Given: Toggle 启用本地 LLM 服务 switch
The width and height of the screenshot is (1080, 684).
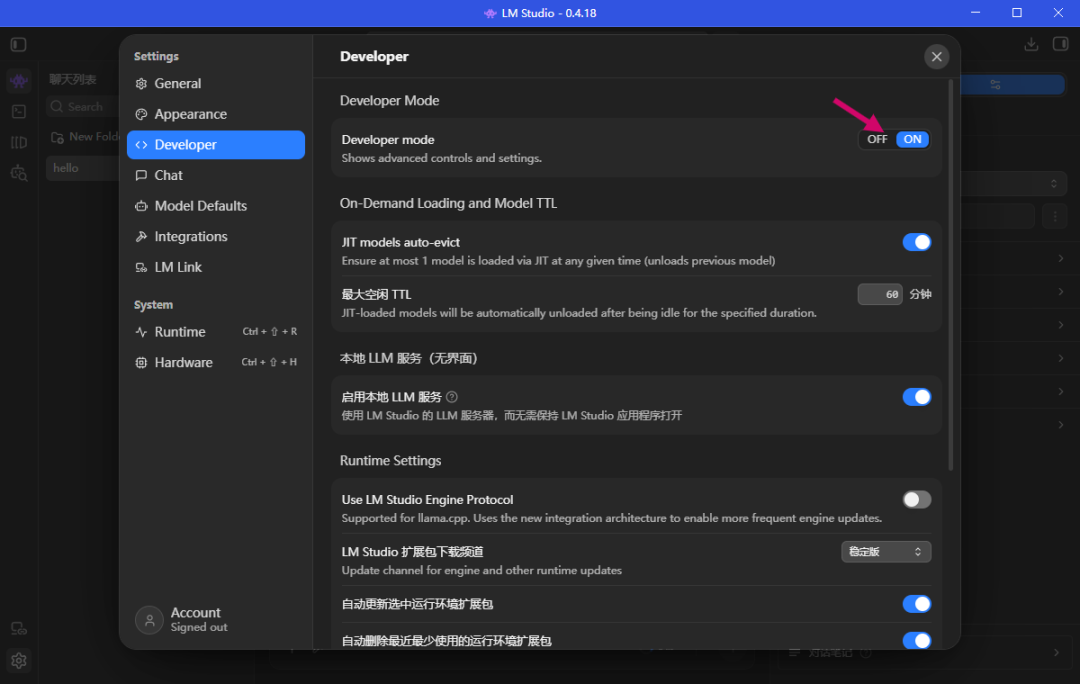Looking at the screenshot, I should (x=917, y=397).
